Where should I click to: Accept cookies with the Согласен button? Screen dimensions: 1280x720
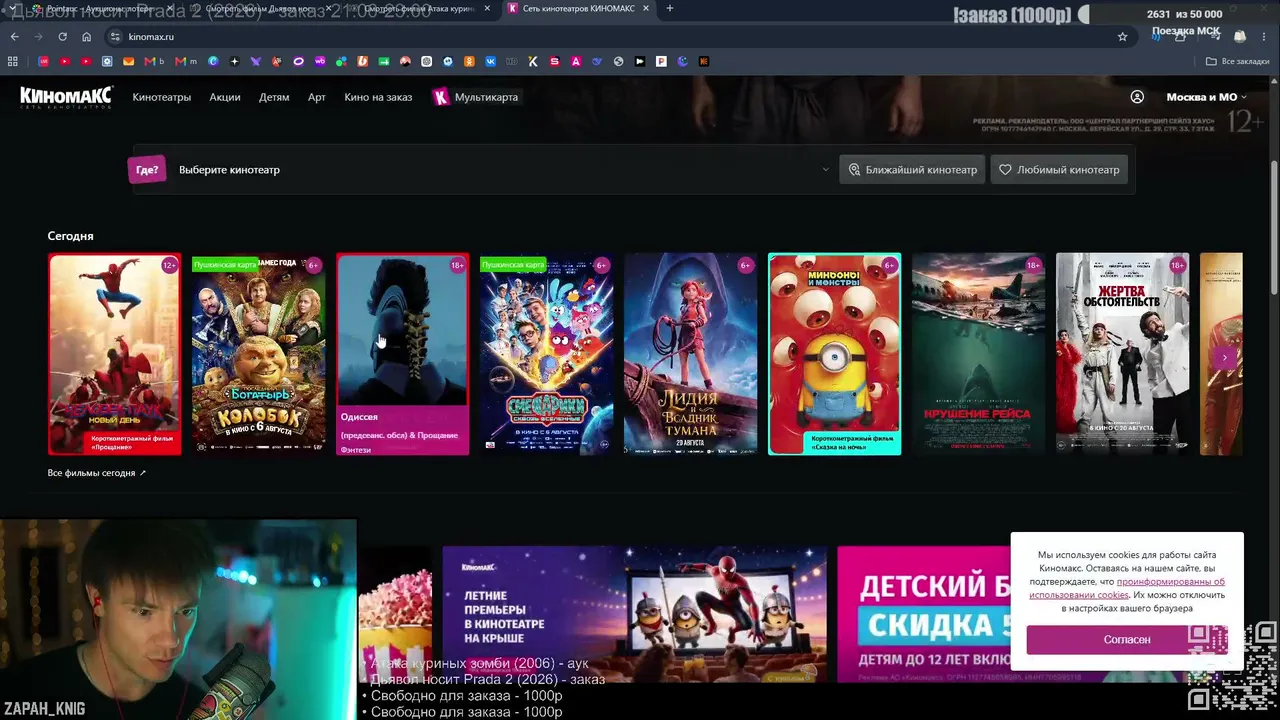coord(1127,639)
